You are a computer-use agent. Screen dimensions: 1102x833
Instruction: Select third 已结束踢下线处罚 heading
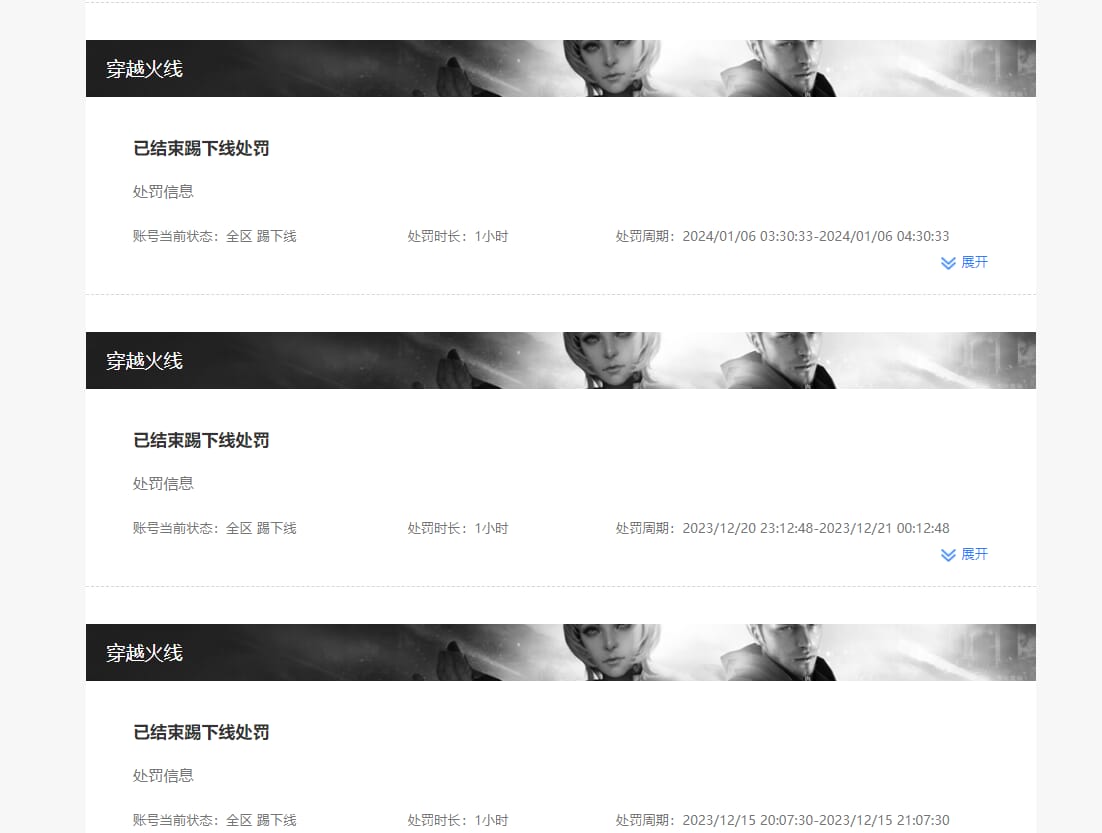point(201,732)
